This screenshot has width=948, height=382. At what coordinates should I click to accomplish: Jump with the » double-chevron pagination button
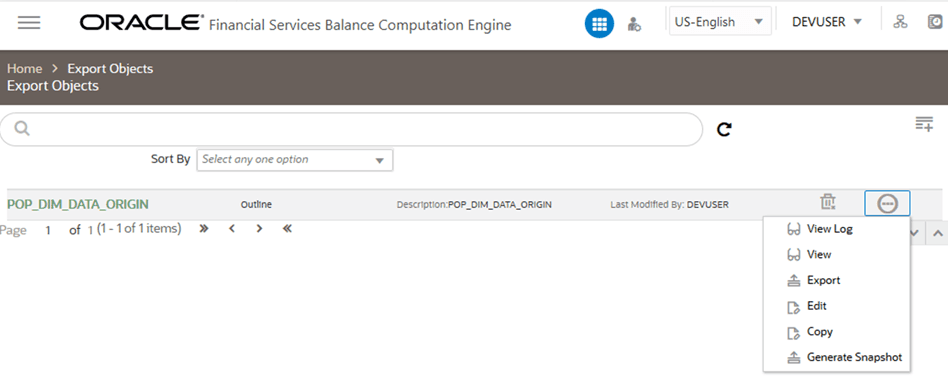coord(204,228)
